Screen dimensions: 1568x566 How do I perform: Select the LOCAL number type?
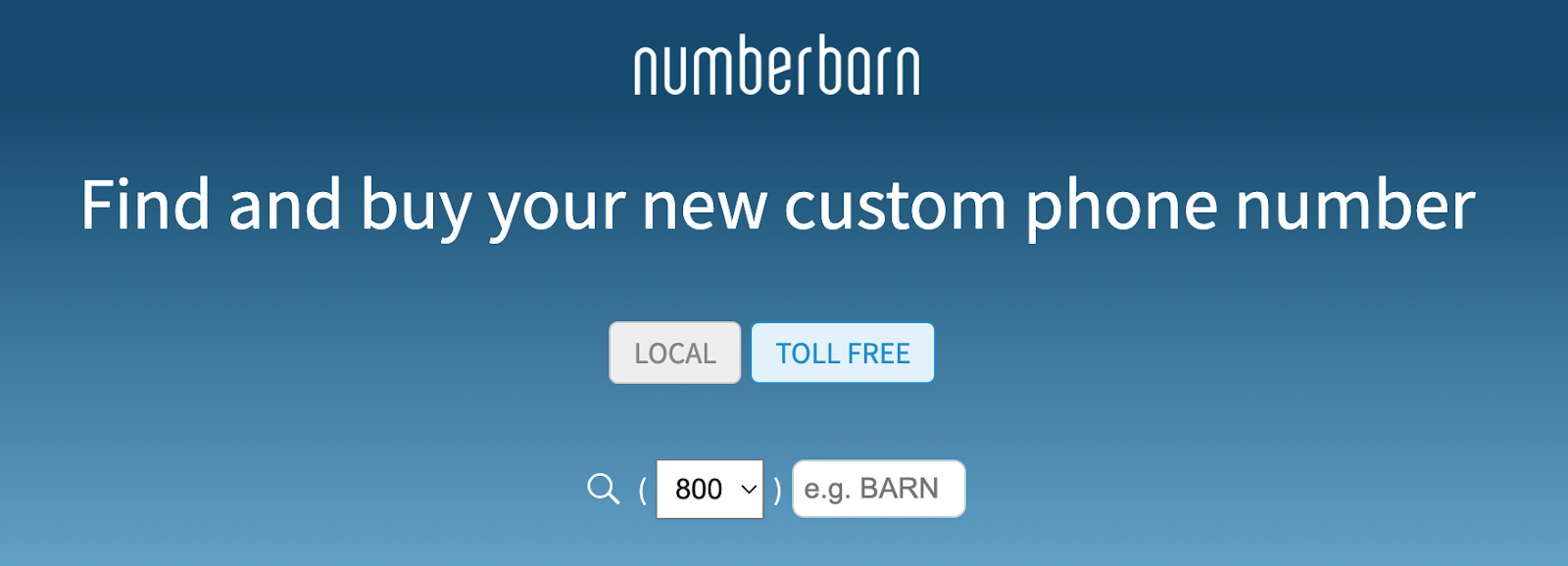[x=674, y=353]
